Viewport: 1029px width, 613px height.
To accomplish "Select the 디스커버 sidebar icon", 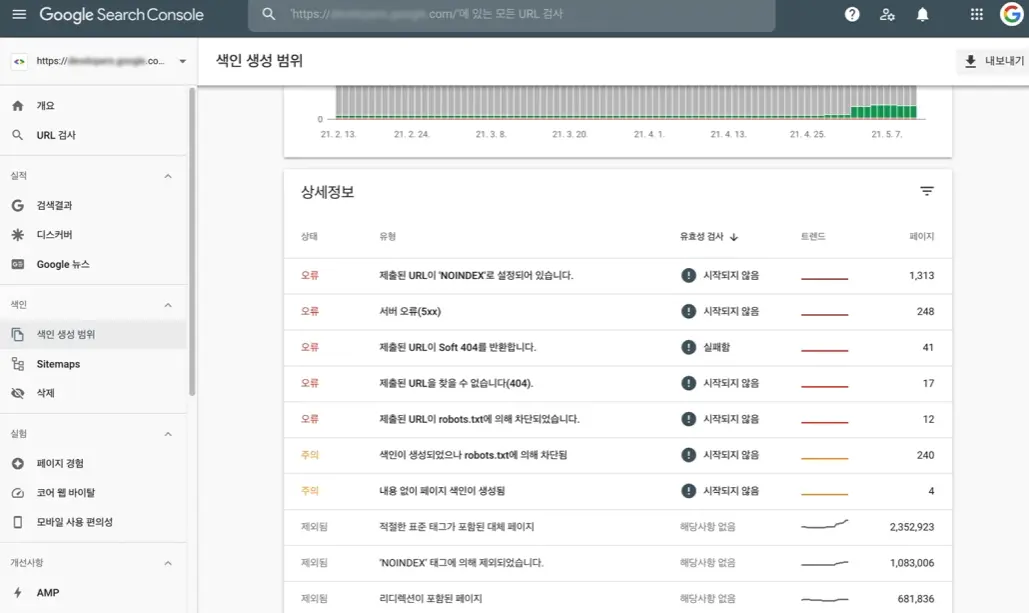I will (x=18, y=232).
